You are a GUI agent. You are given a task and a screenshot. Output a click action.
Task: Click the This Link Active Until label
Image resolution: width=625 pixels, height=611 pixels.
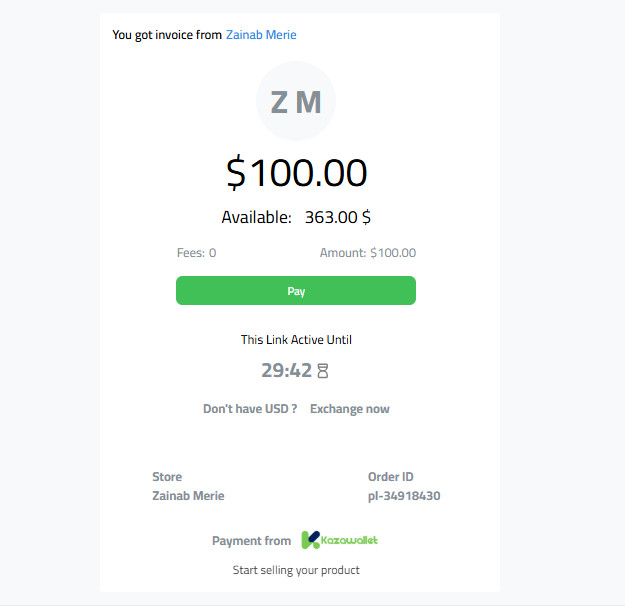[x=296, y=340]
